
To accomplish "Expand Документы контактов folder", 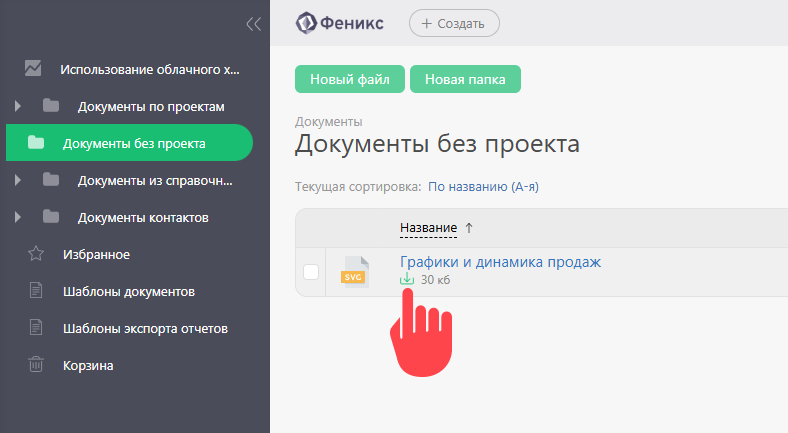I will coord(18,217).
